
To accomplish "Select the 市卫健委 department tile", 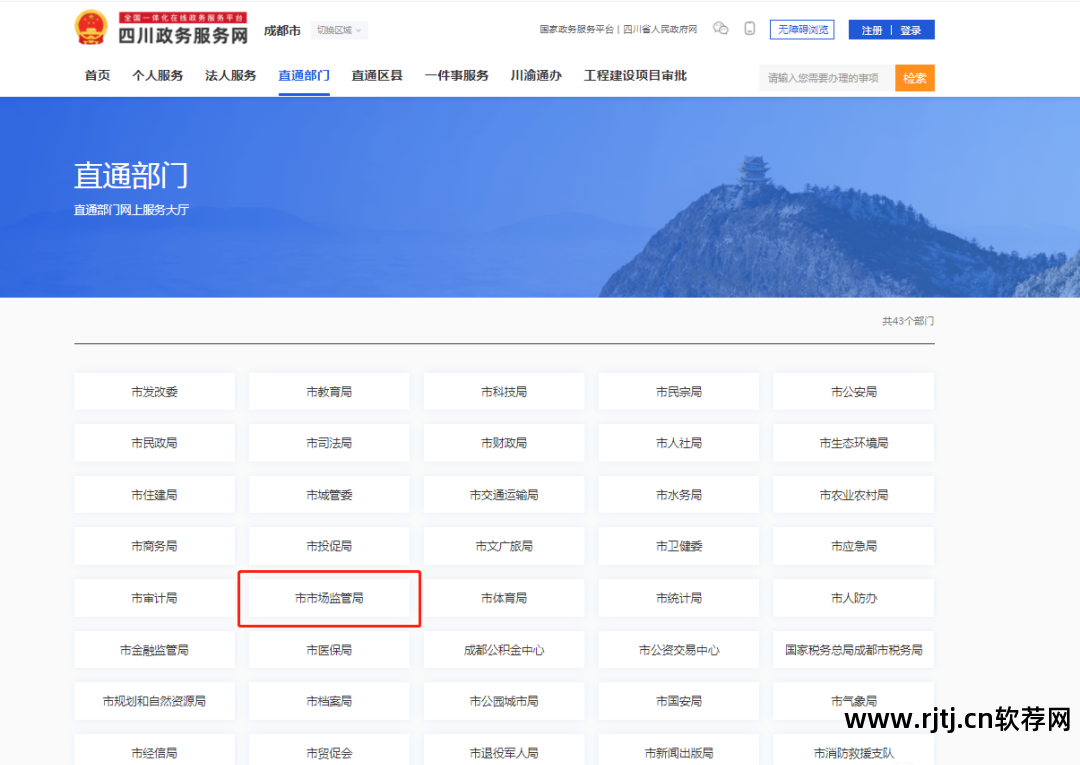I will 679,546.
